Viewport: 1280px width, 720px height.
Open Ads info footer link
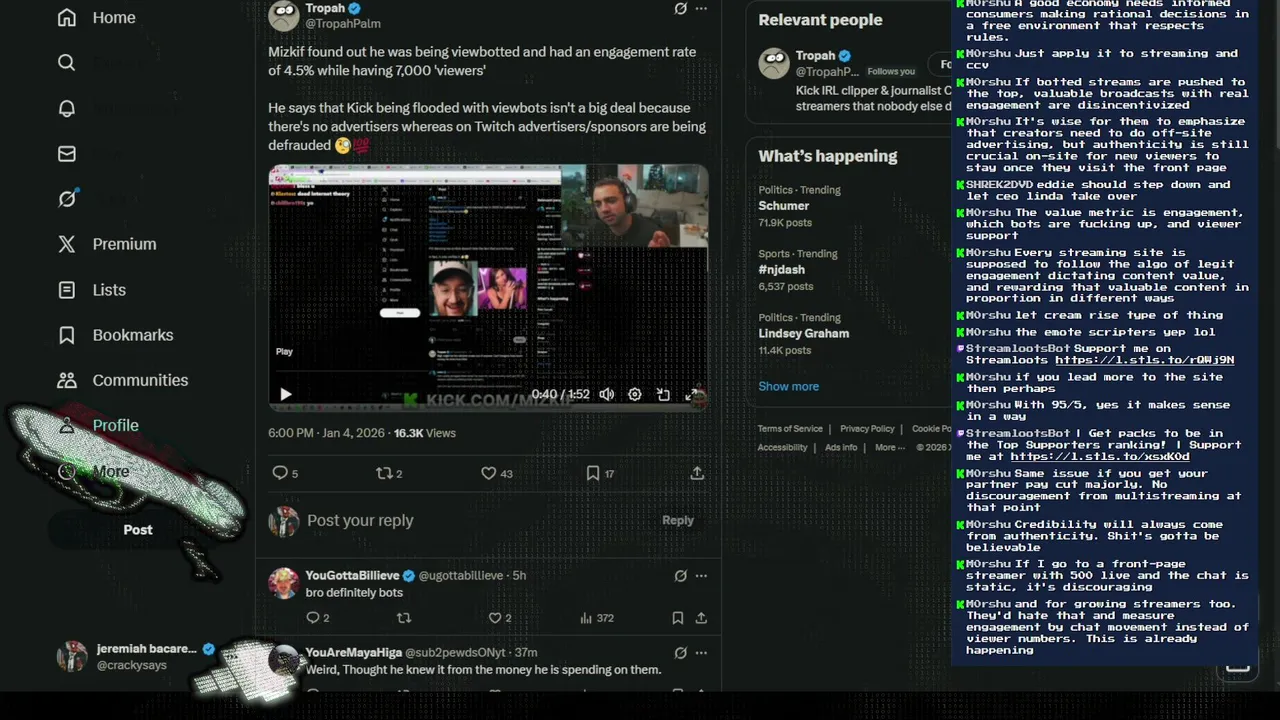841,447
